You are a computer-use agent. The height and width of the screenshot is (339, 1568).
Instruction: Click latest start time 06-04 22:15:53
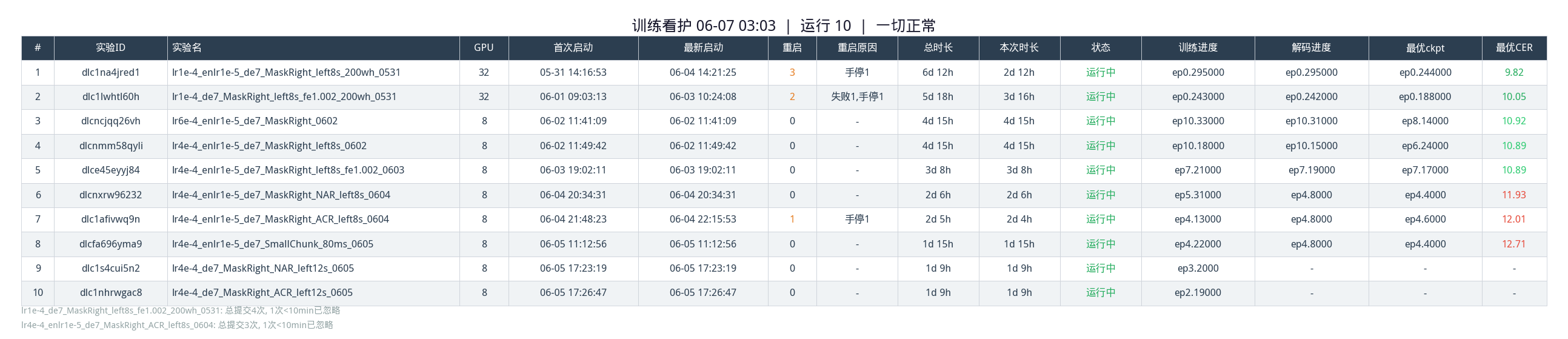point(702,219)
